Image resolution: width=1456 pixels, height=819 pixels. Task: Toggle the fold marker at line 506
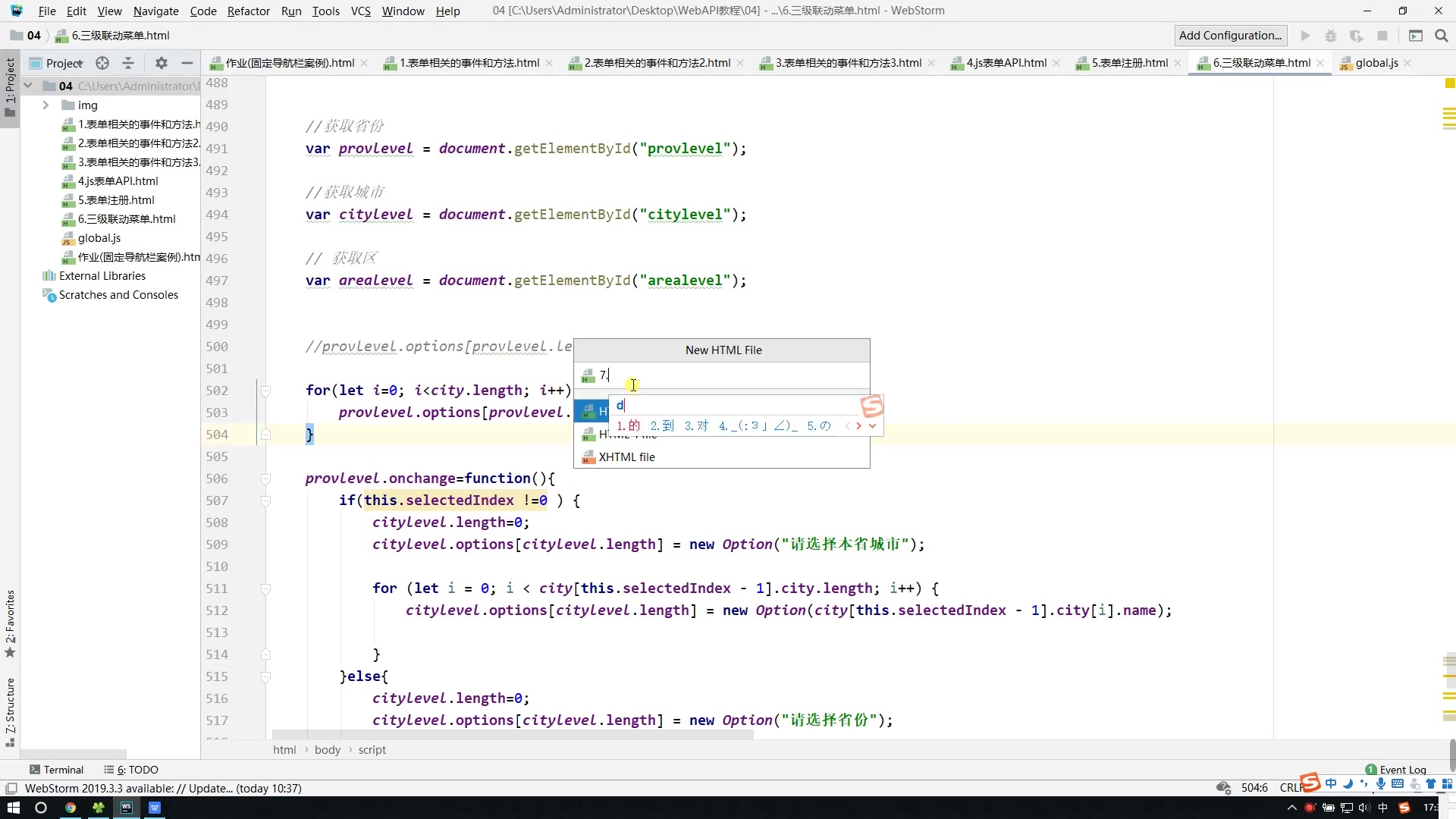[x=266, y=479]
